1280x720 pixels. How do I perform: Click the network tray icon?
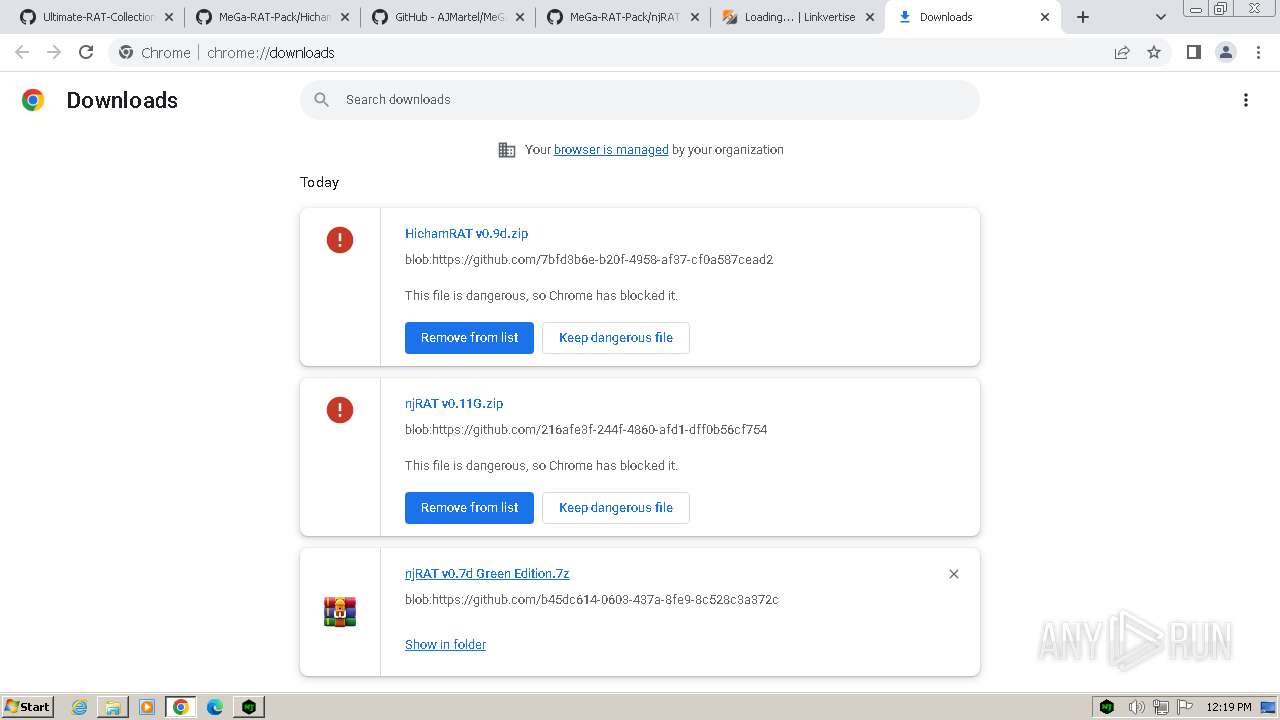(x=1161, y=707)
